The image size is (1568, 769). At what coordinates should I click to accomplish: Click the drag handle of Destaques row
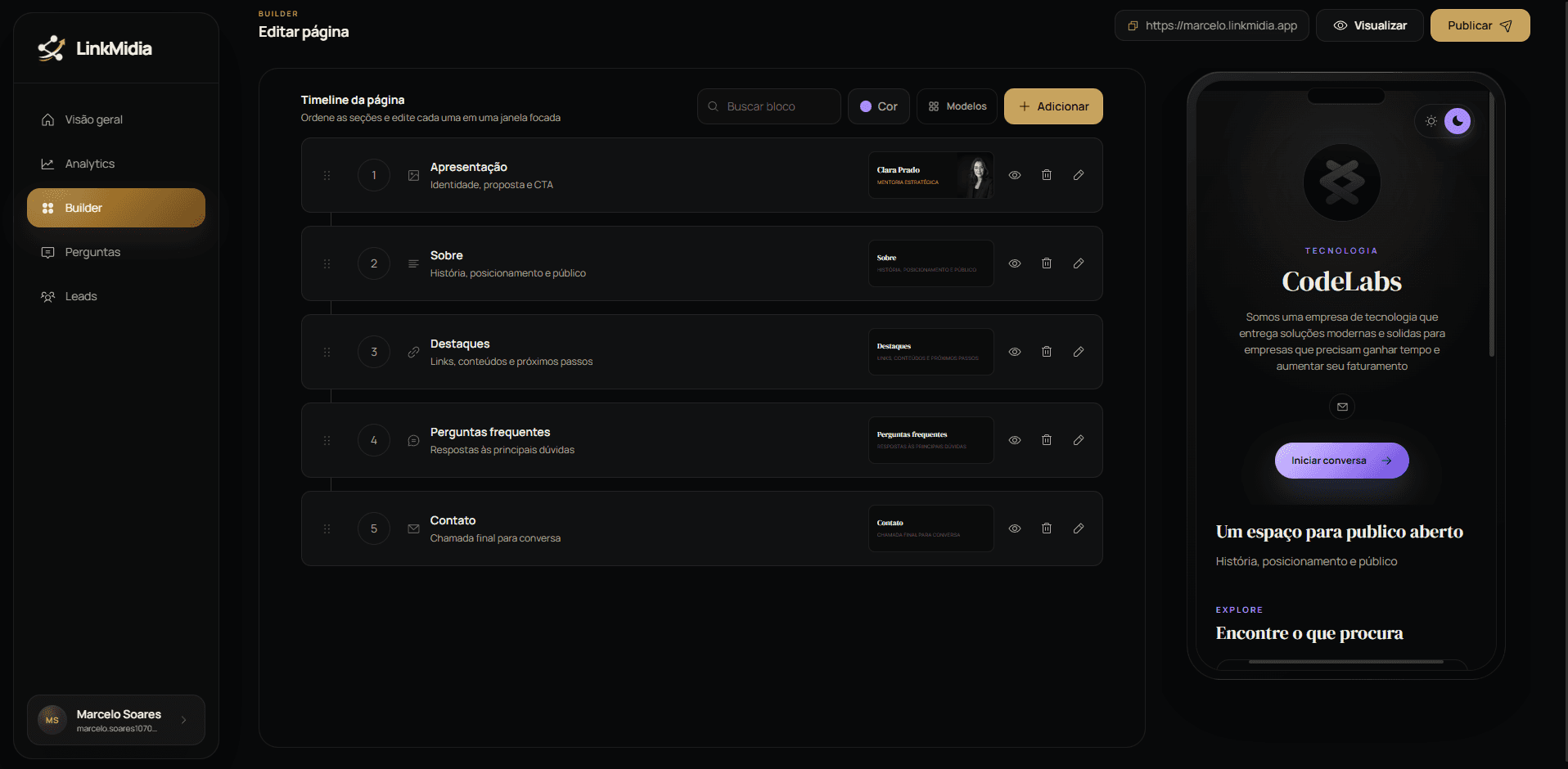(x=327, y=352)
